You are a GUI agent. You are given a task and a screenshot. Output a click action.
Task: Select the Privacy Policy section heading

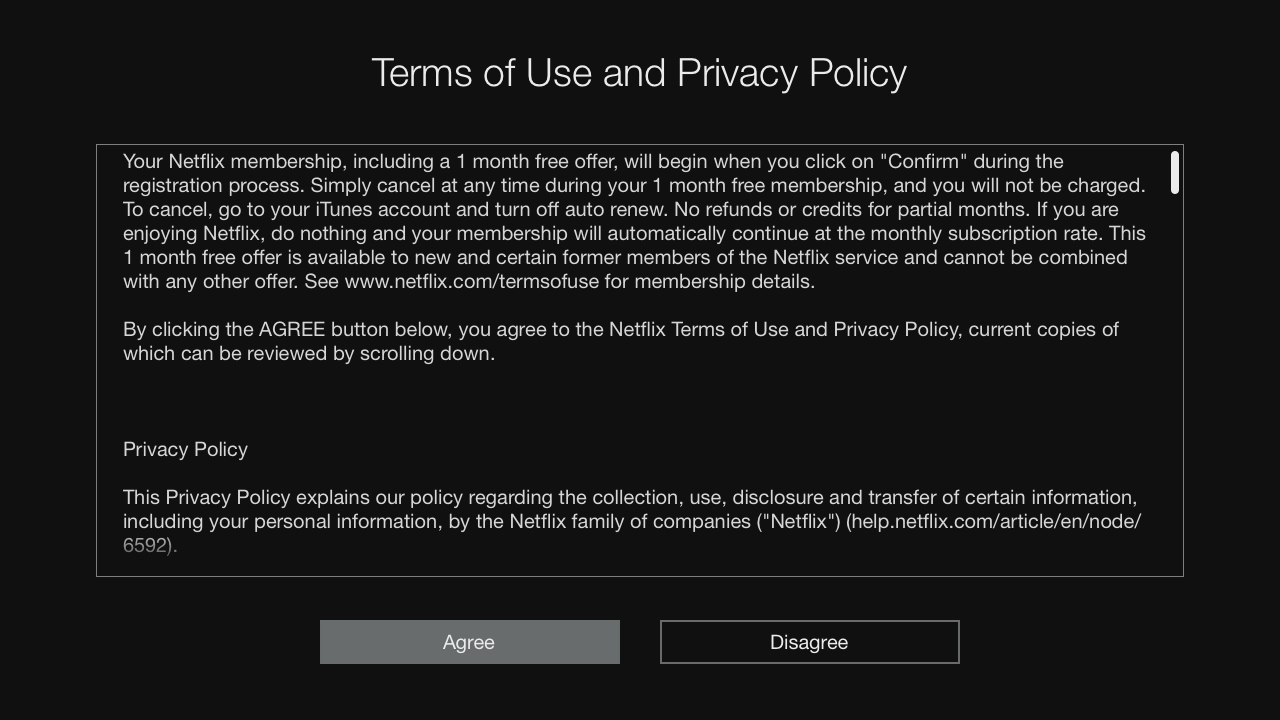pyautogui.click(x=185, y=450)
